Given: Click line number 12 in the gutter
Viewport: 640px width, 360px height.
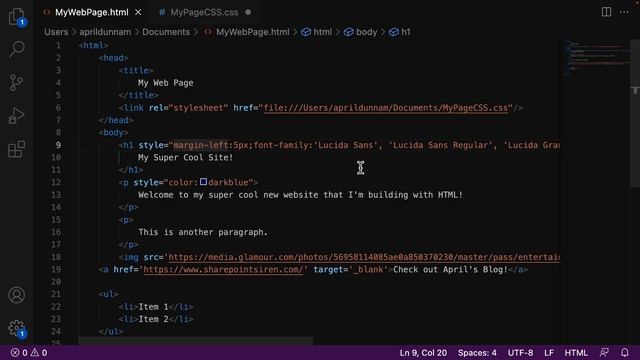Looking at the screenshot, I should [56, 182].
